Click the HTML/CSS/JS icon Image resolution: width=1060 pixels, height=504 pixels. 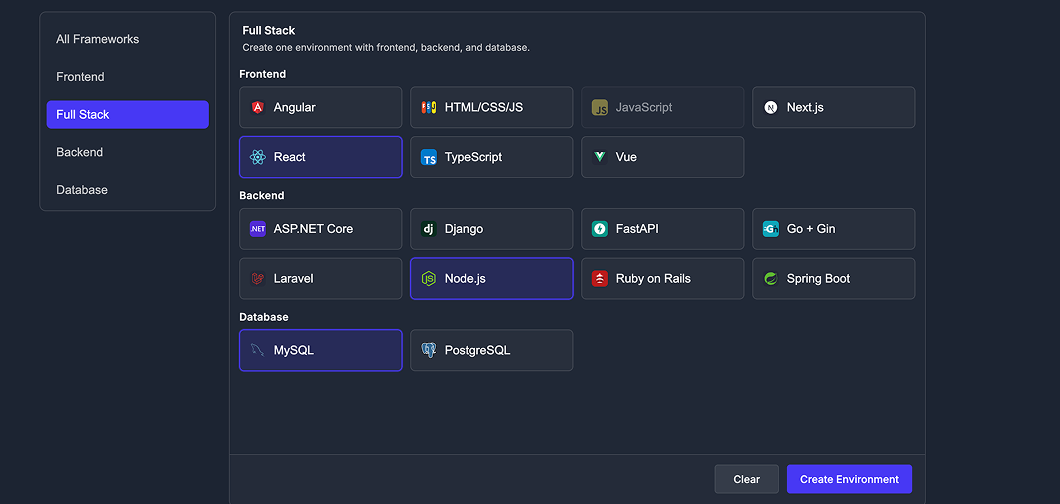coord(429,107)
